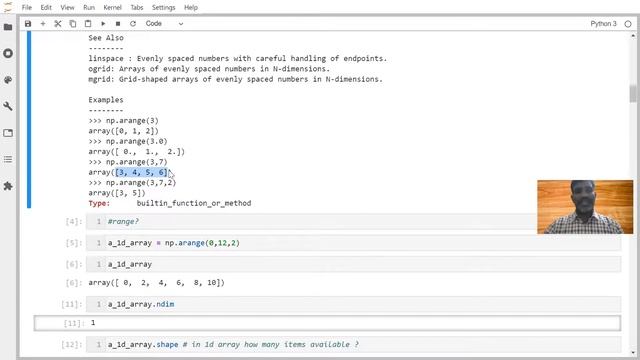Paste cells from clipboard icon
640x360 pixels.
click(x=88, y=24)
